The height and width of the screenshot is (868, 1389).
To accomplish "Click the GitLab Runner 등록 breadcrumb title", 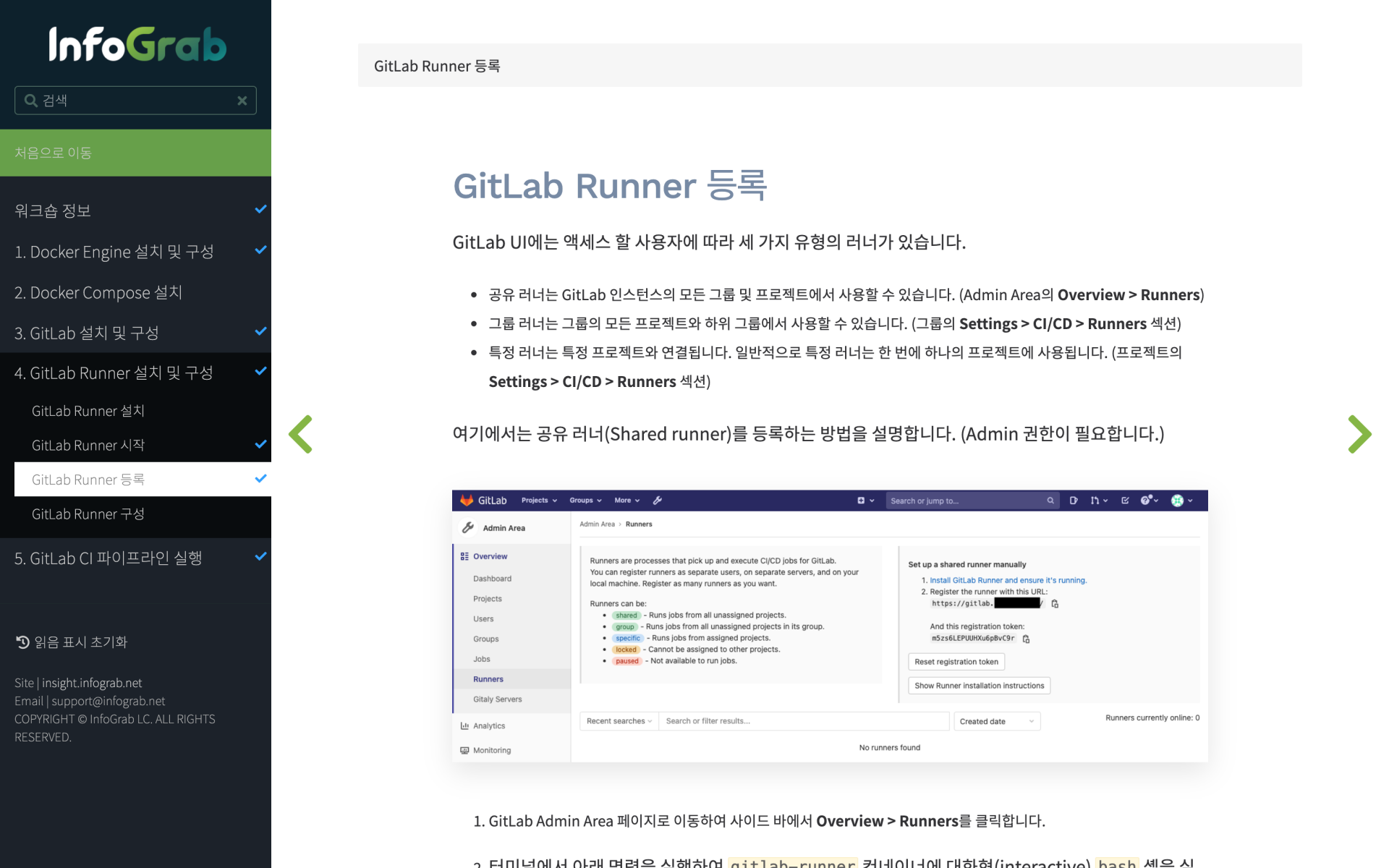I will pos(437,66).
